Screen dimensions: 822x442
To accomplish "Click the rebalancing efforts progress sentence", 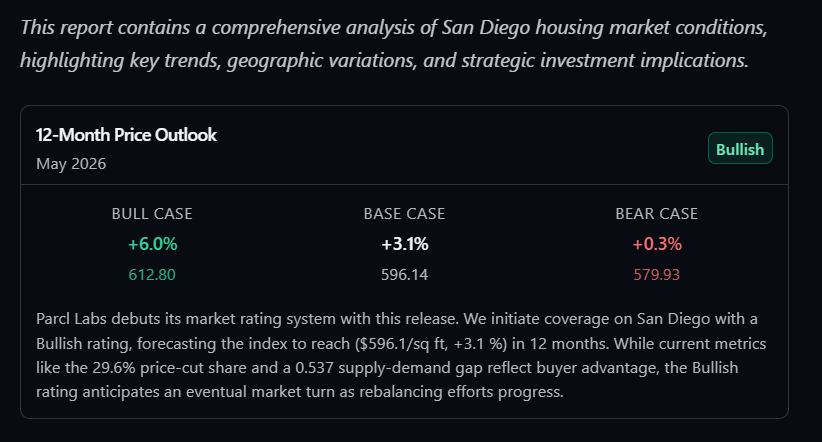I will click(x=461, y=392).
